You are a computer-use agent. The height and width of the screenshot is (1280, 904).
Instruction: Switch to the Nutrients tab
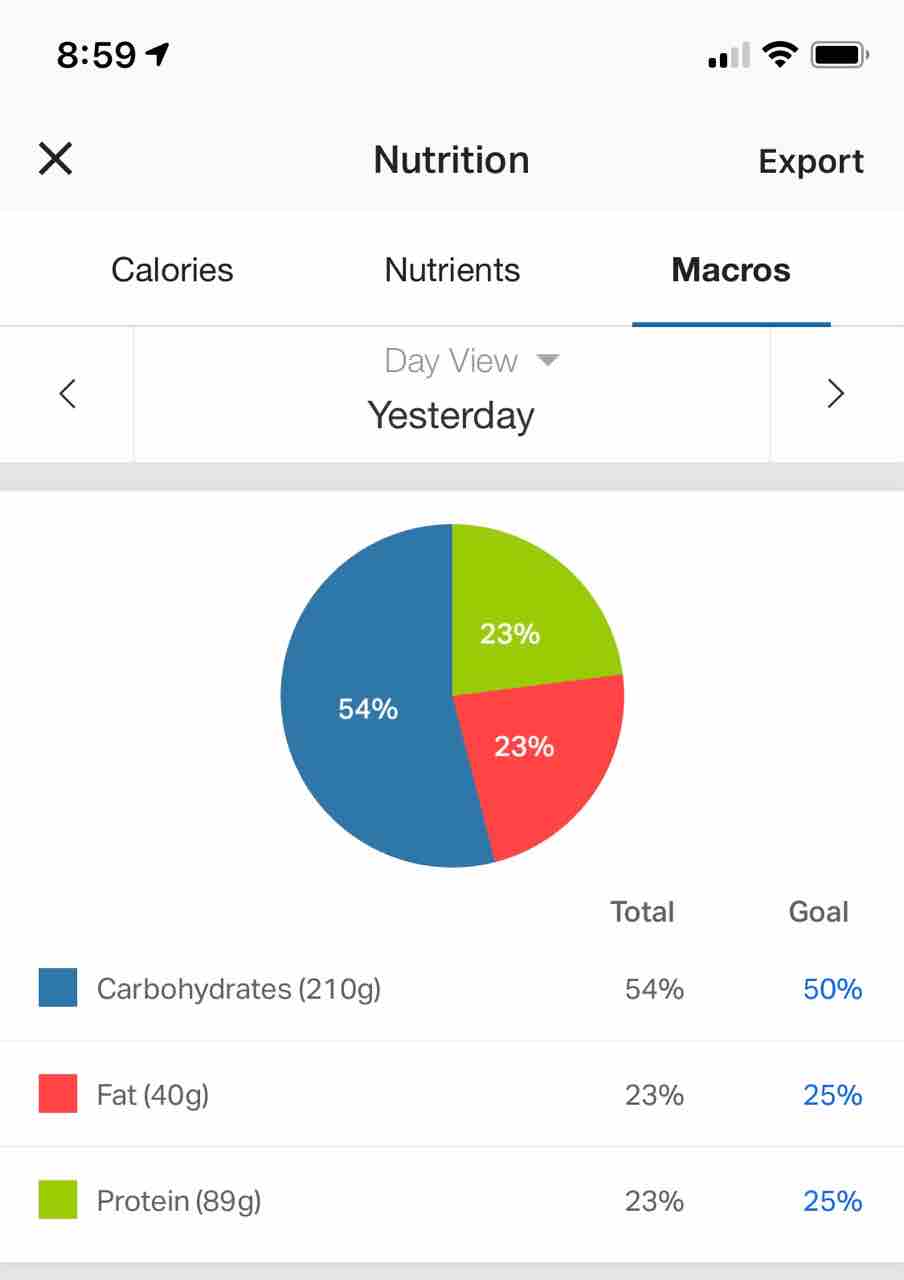452,269
